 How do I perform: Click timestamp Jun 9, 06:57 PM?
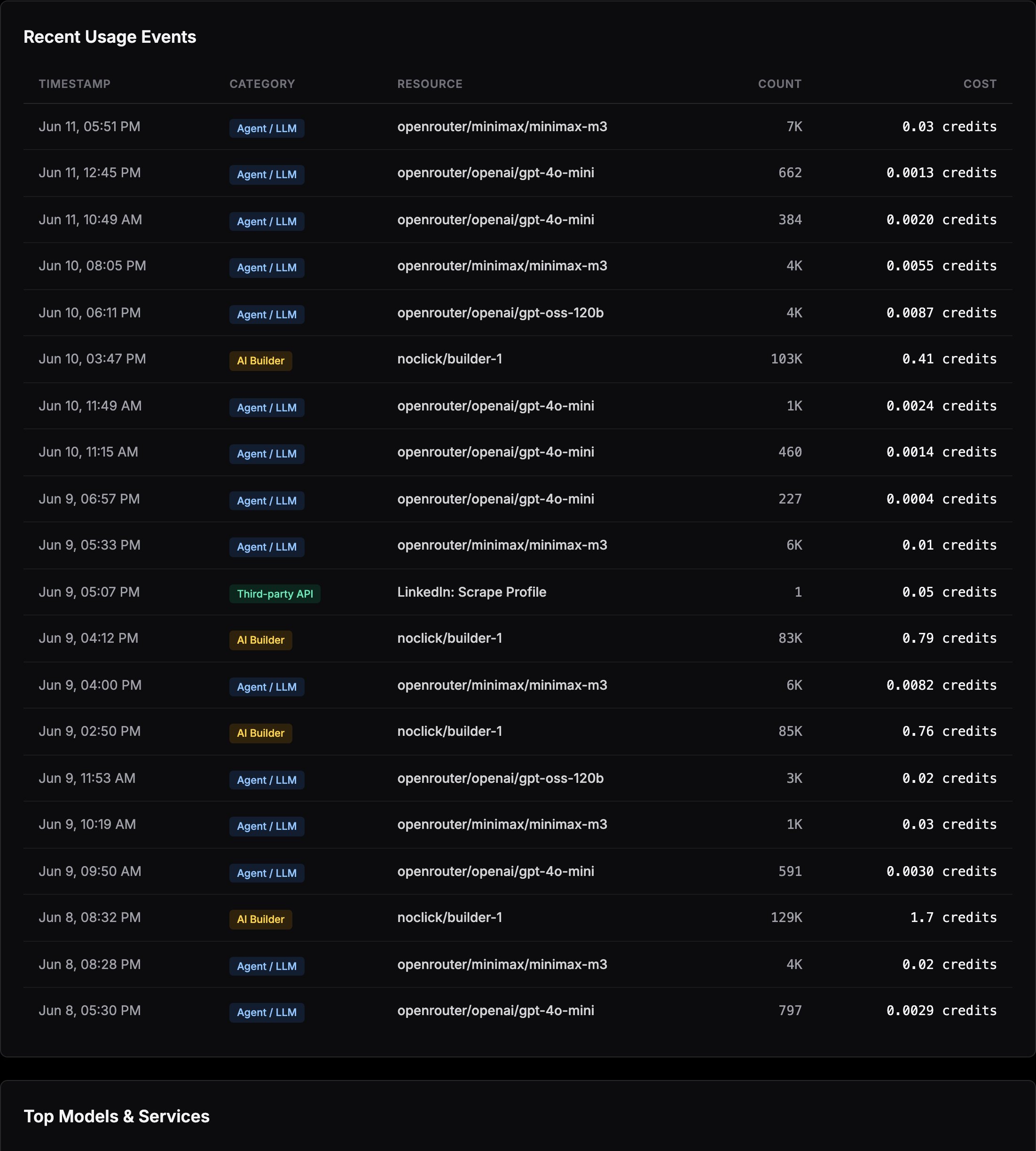click(x=89, y=499)
